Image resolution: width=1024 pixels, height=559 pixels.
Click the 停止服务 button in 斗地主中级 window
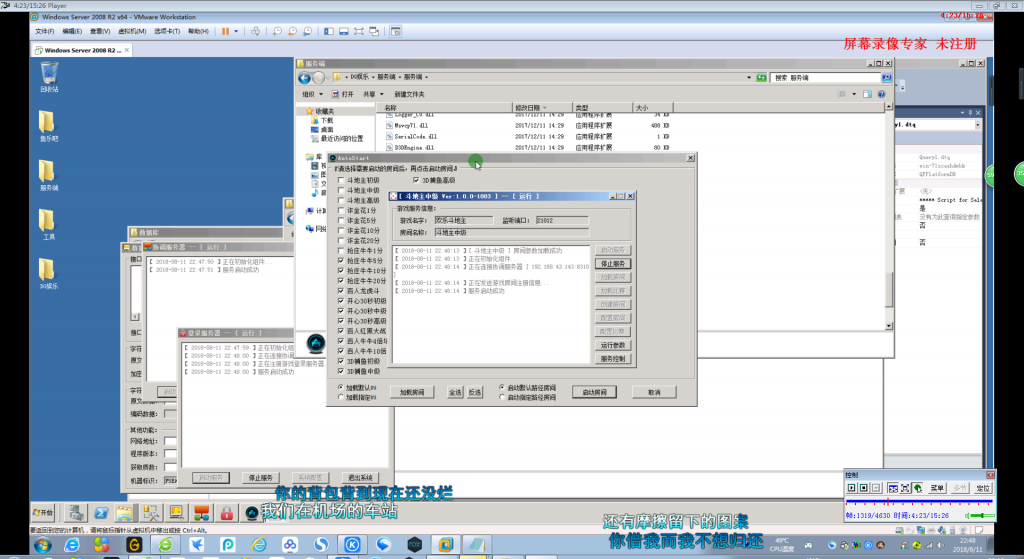point(613,264)
